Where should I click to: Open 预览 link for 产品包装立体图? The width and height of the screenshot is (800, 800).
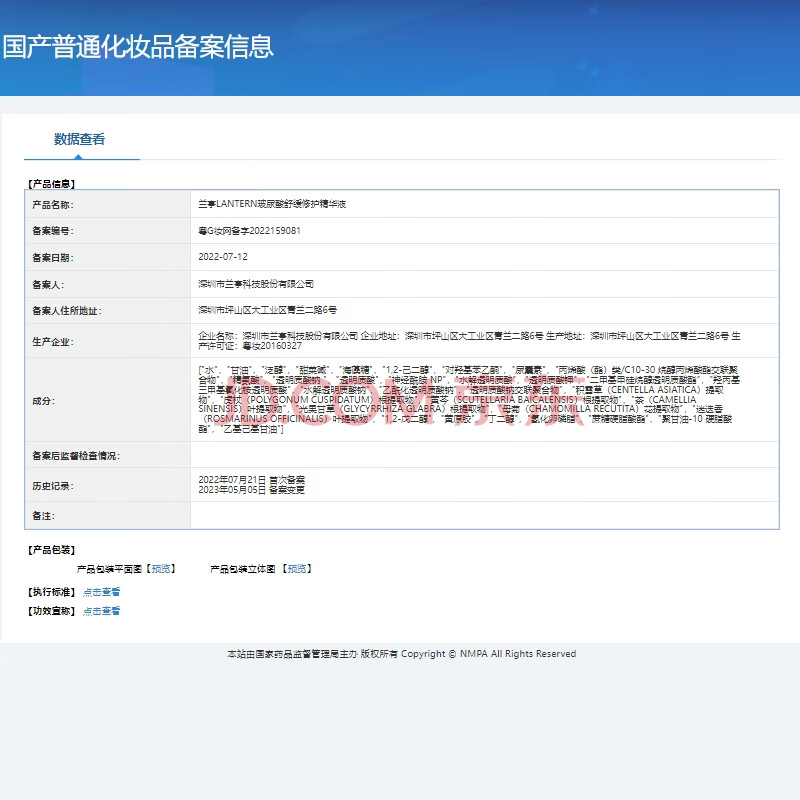coord(296,569)
